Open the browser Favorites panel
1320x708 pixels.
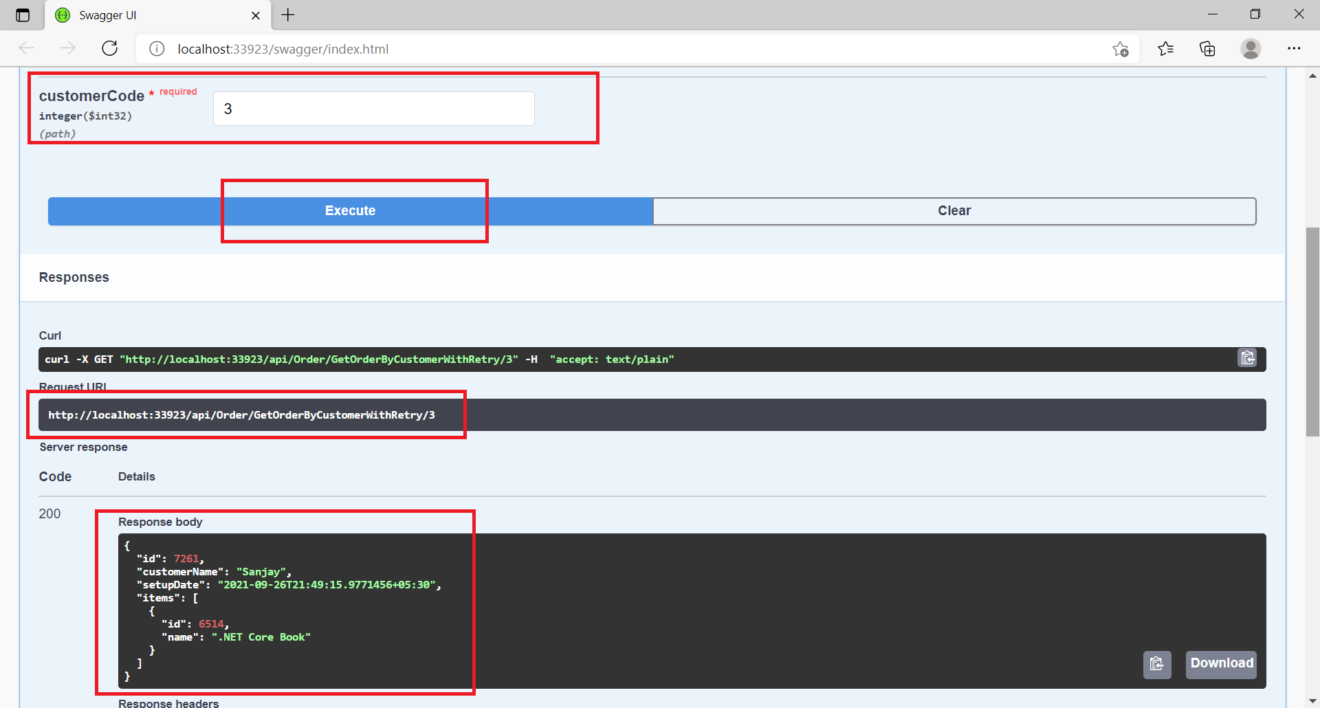(x=1164, y=48)
